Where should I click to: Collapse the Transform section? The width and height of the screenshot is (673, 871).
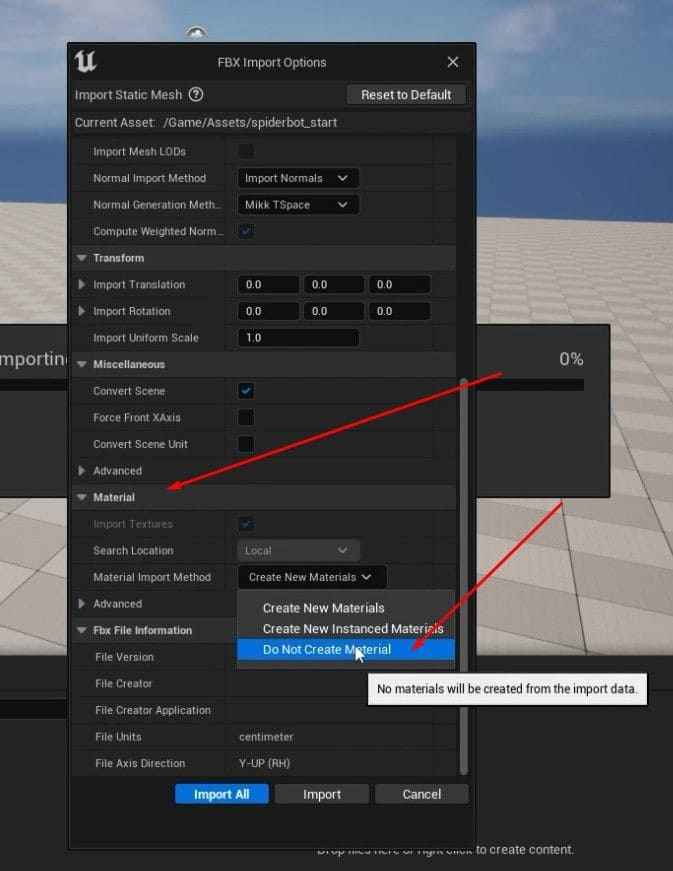[82, 258]
